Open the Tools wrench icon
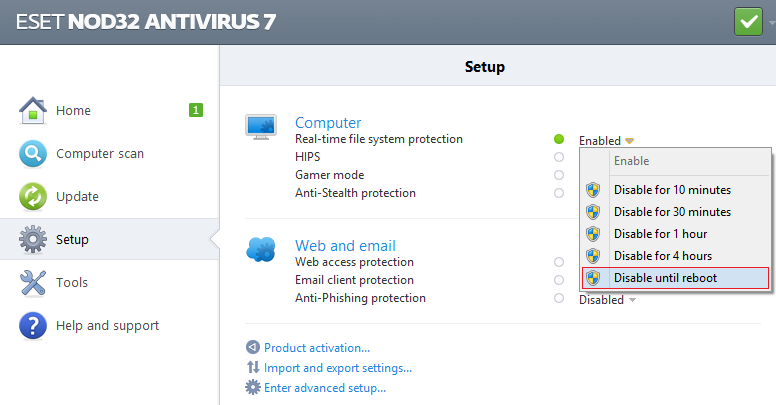This screenshot has height=405, width=776. tap(33, 283)
